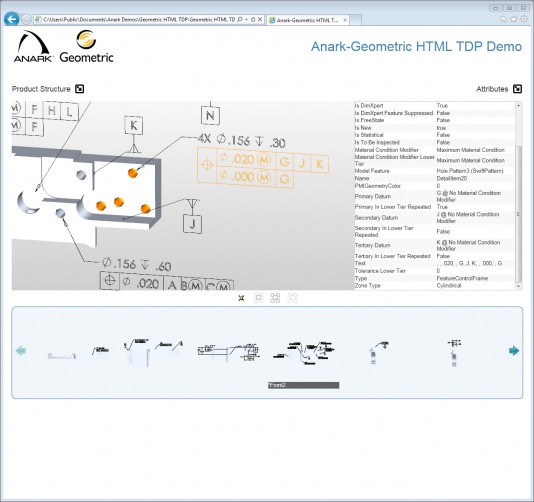
Task: Open the browser Tools gear icon
Action: tap(524, 19)
